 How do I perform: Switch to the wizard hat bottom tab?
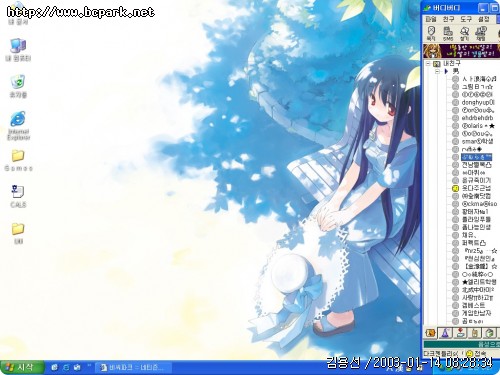click(446, 333)
